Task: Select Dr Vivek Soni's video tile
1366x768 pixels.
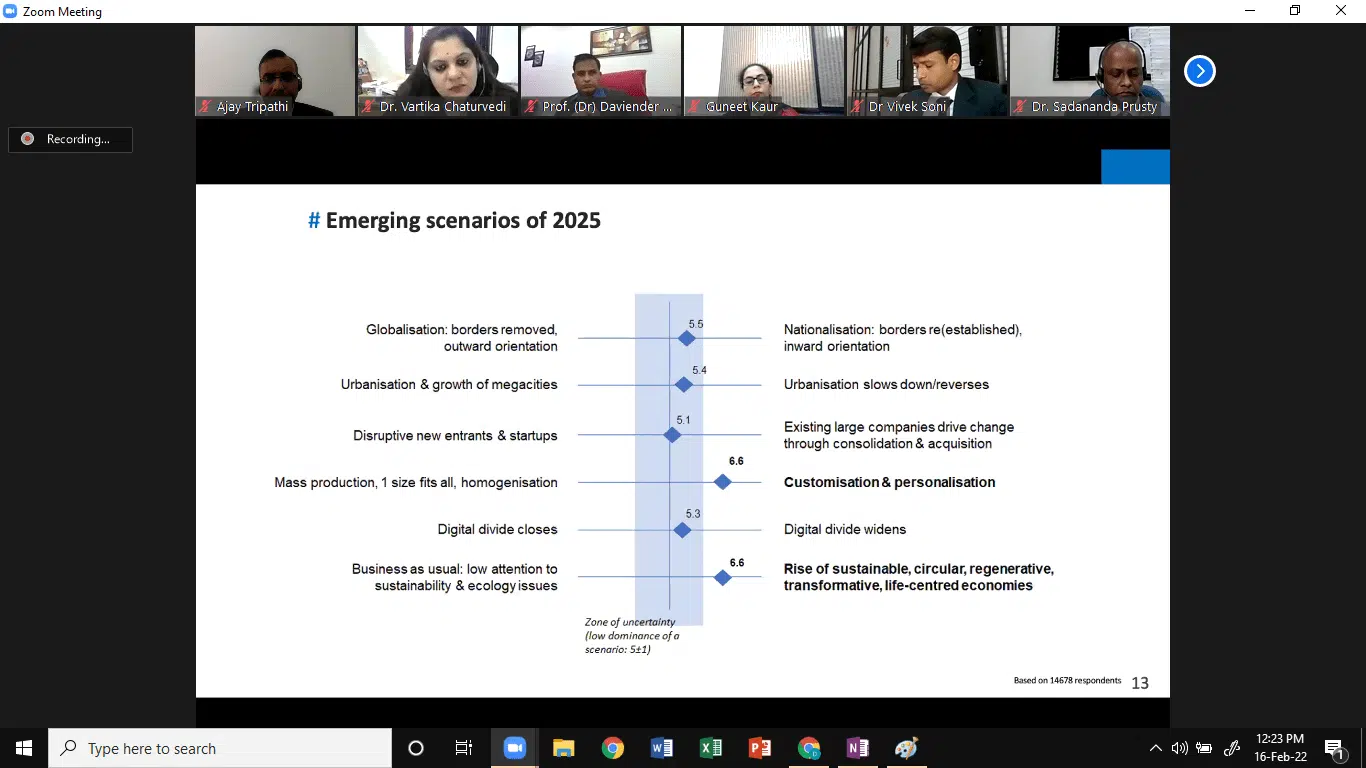Action: tap(927, 71)
